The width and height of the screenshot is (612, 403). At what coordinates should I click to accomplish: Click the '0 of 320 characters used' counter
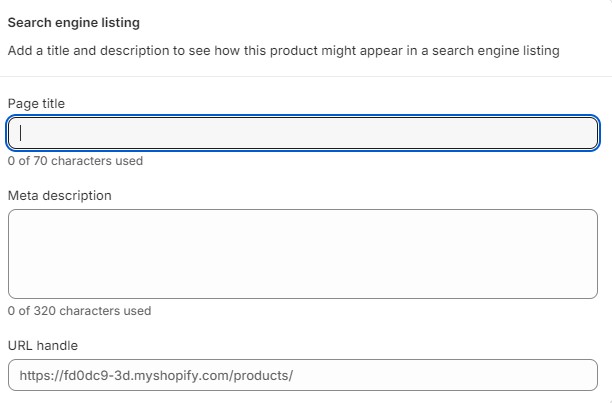click(79, 311)
